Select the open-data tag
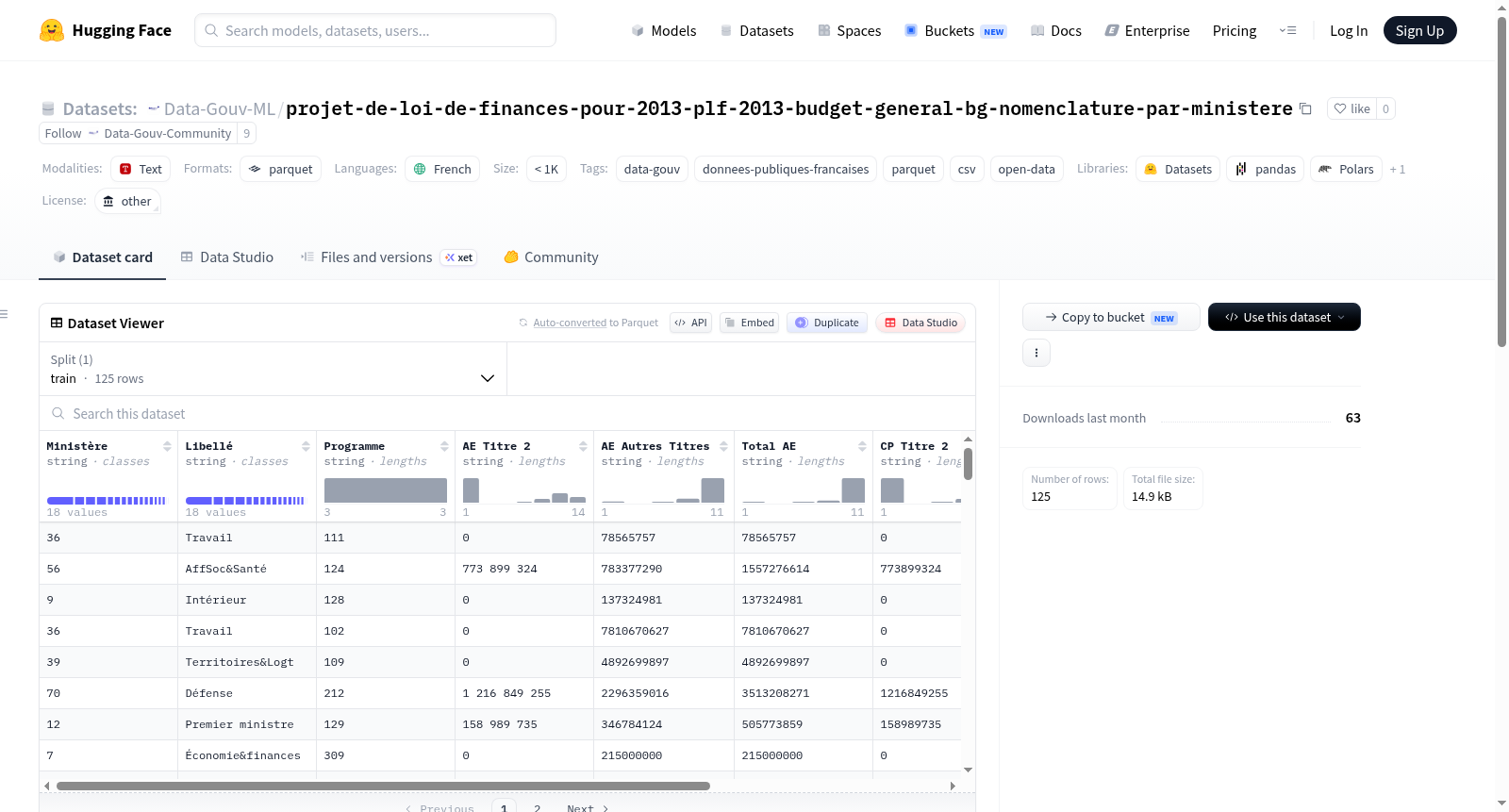This screenshot has height=812, width=1509. coord(1026,169)
